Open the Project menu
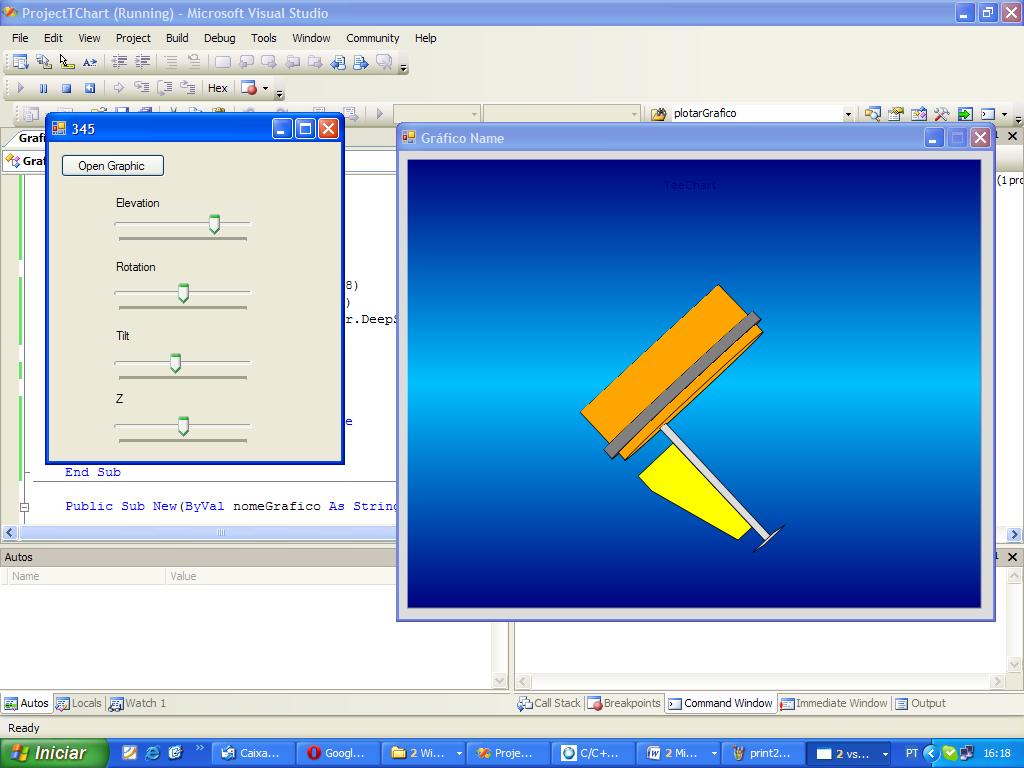This screenshot has height=768, width=1024. (133, 38)
